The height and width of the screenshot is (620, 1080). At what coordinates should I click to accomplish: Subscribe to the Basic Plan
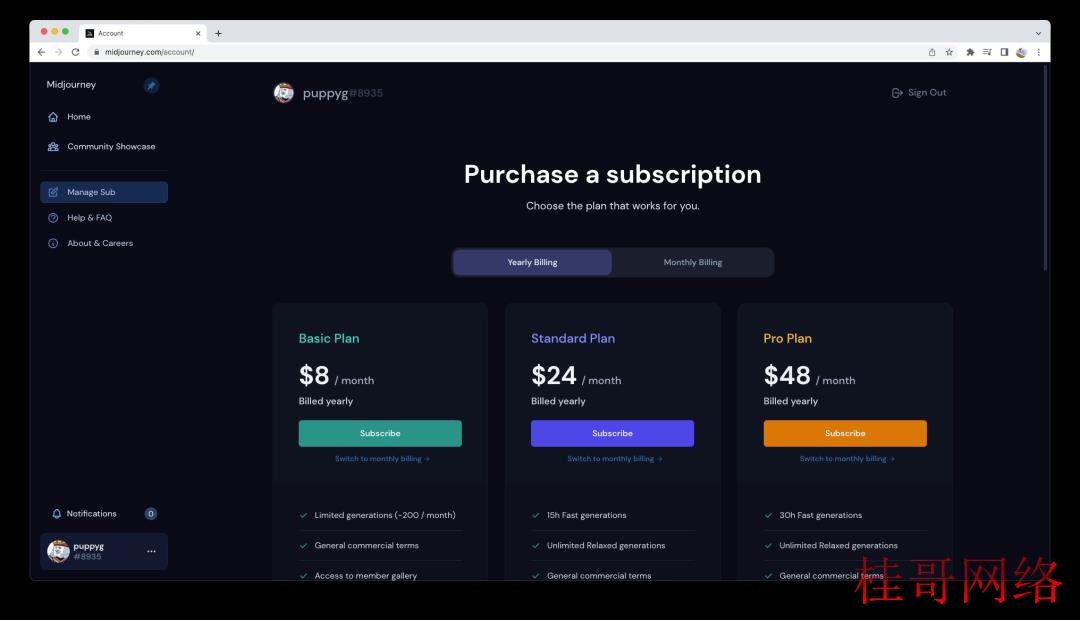[x=380, y=433]
